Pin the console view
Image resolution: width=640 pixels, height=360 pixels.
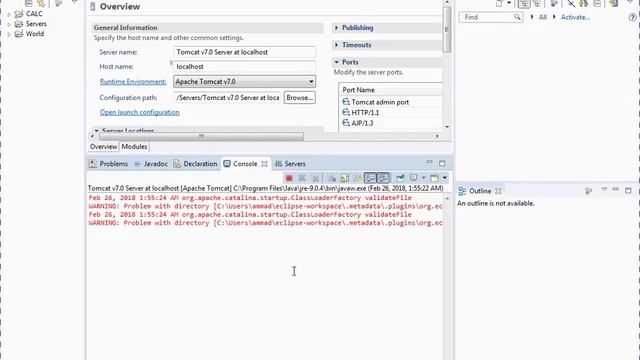[x=400, y=178]
